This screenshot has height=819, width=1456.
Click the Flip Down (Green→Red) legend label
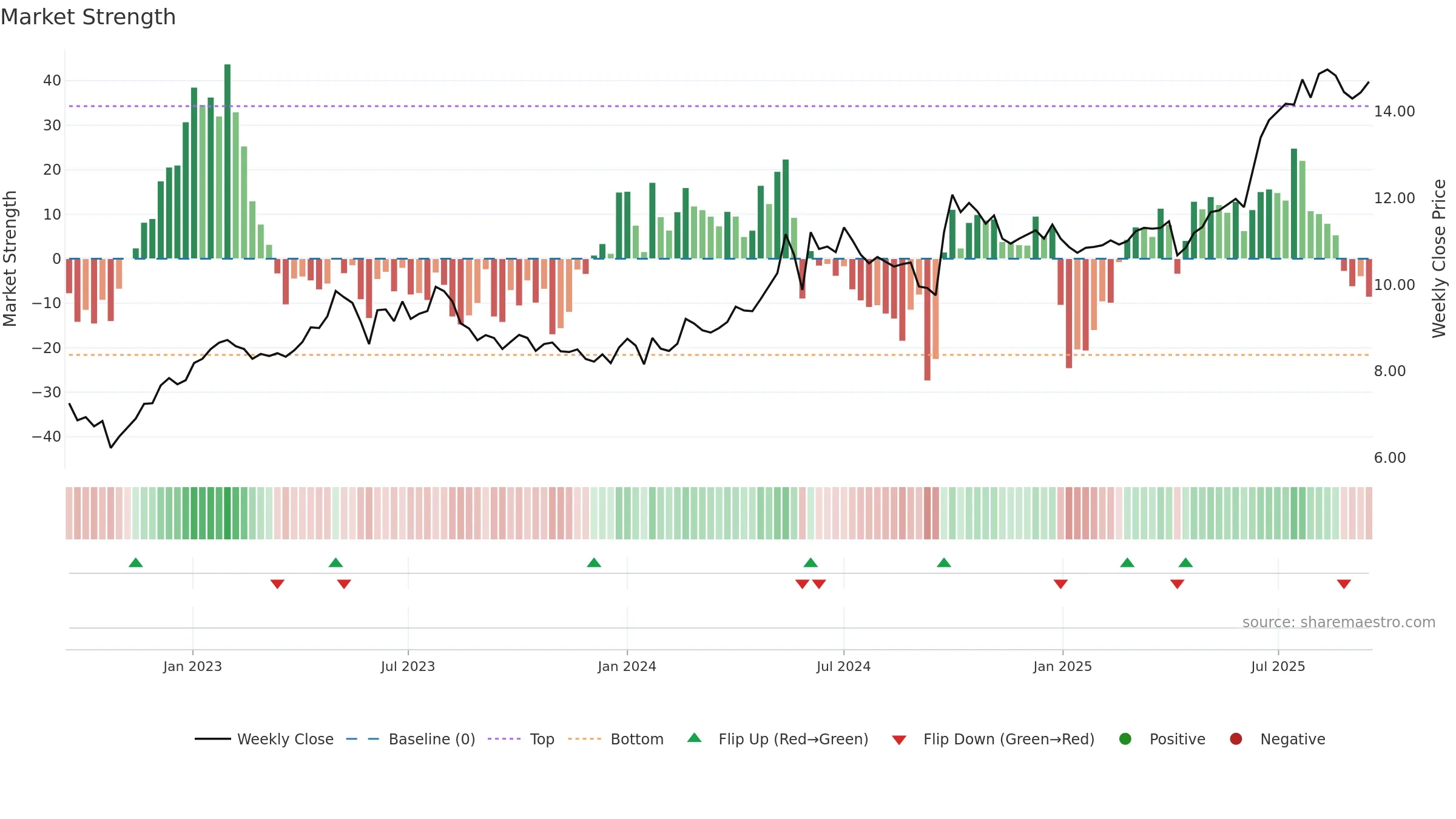coord(1009,739)
